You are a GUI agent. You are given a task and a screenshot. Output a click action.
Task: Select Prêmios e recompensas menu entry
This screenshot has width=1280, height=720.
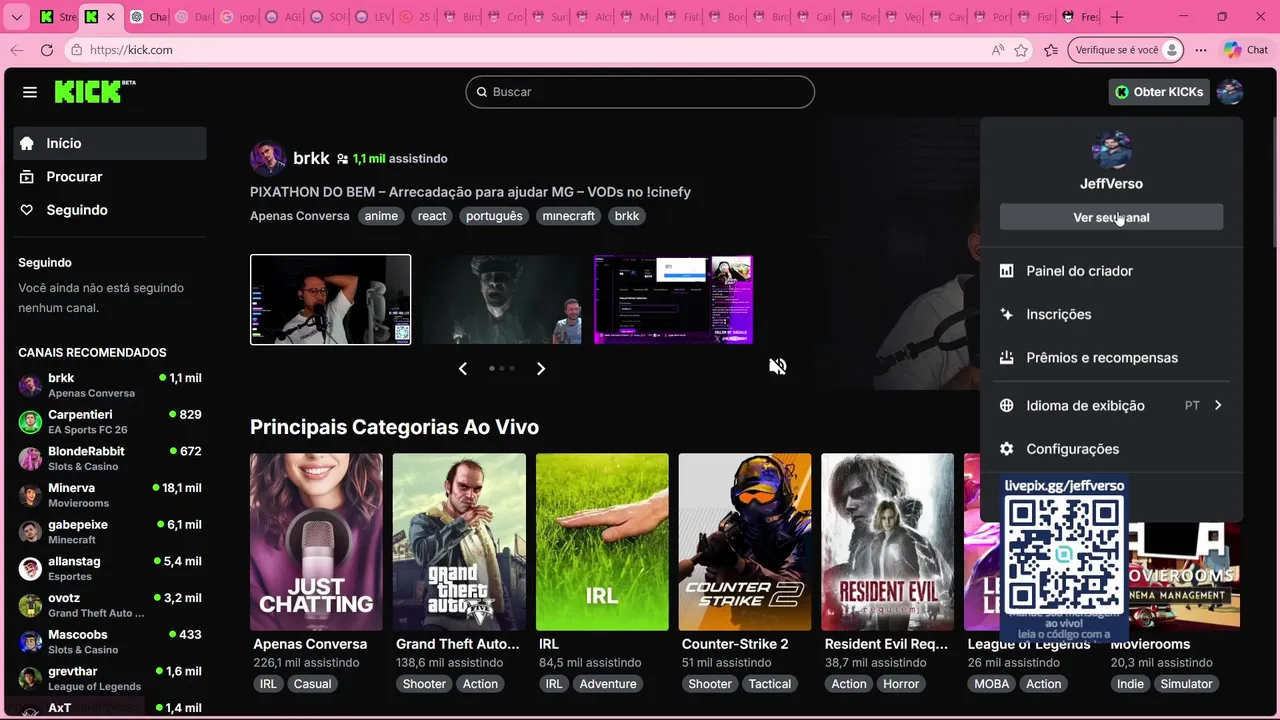click(1111, 358)
